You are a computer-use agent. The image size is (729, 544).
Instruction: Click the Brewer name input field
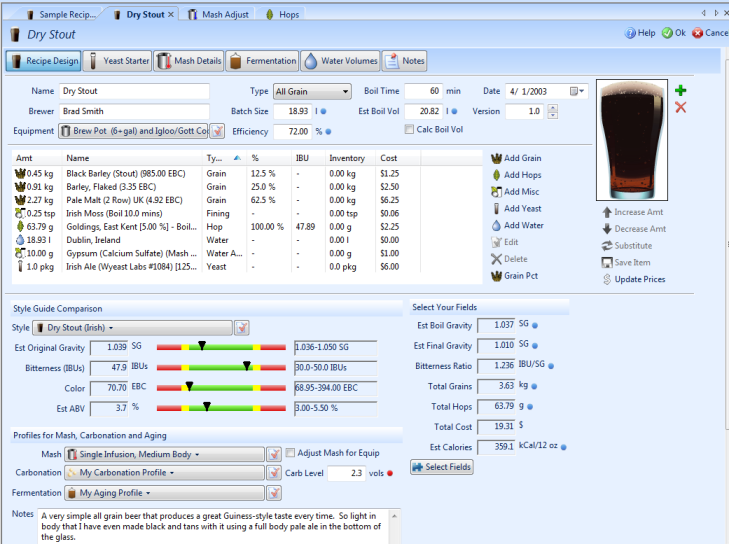pos(133,111)
